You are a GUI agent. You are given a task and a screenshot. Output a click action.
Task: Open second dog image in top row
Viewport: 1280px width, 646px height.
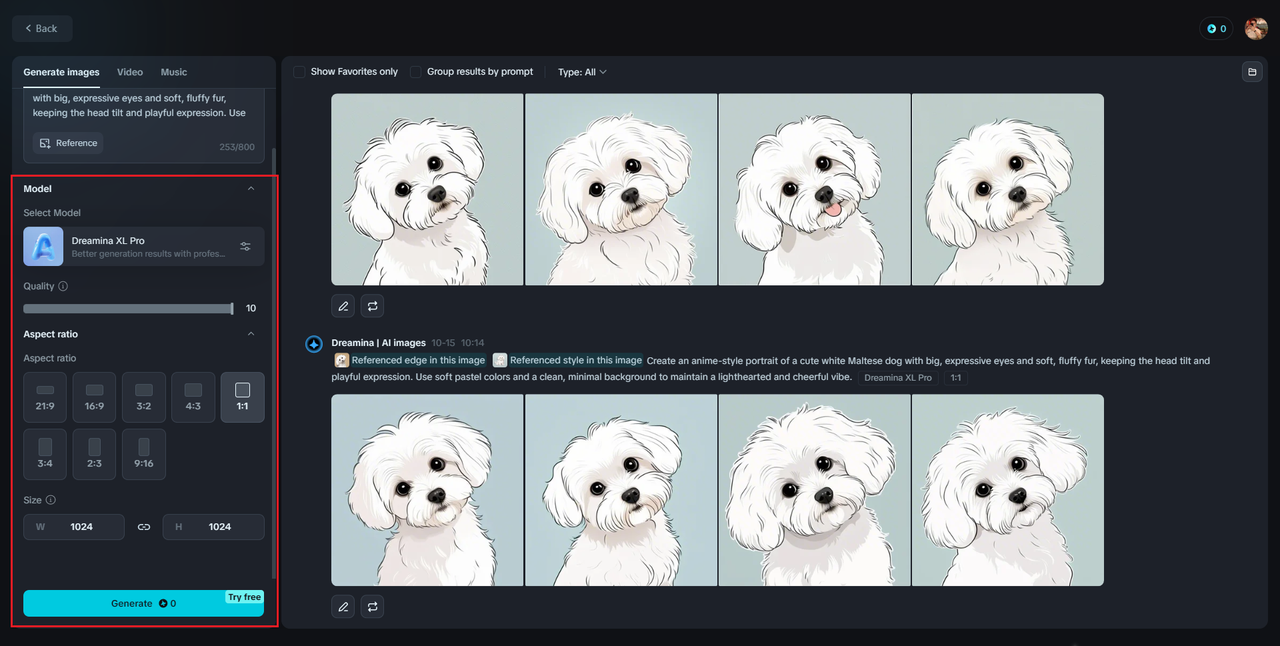pos(621,190)
